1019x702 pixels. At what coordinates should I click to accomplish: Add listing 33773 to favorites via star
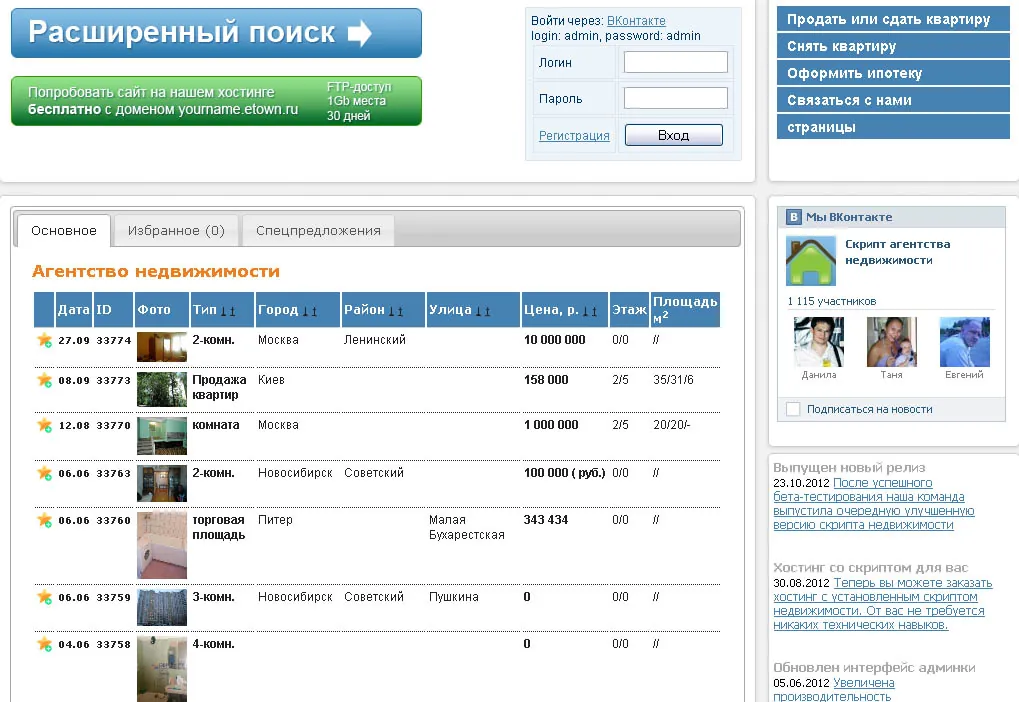44,380
